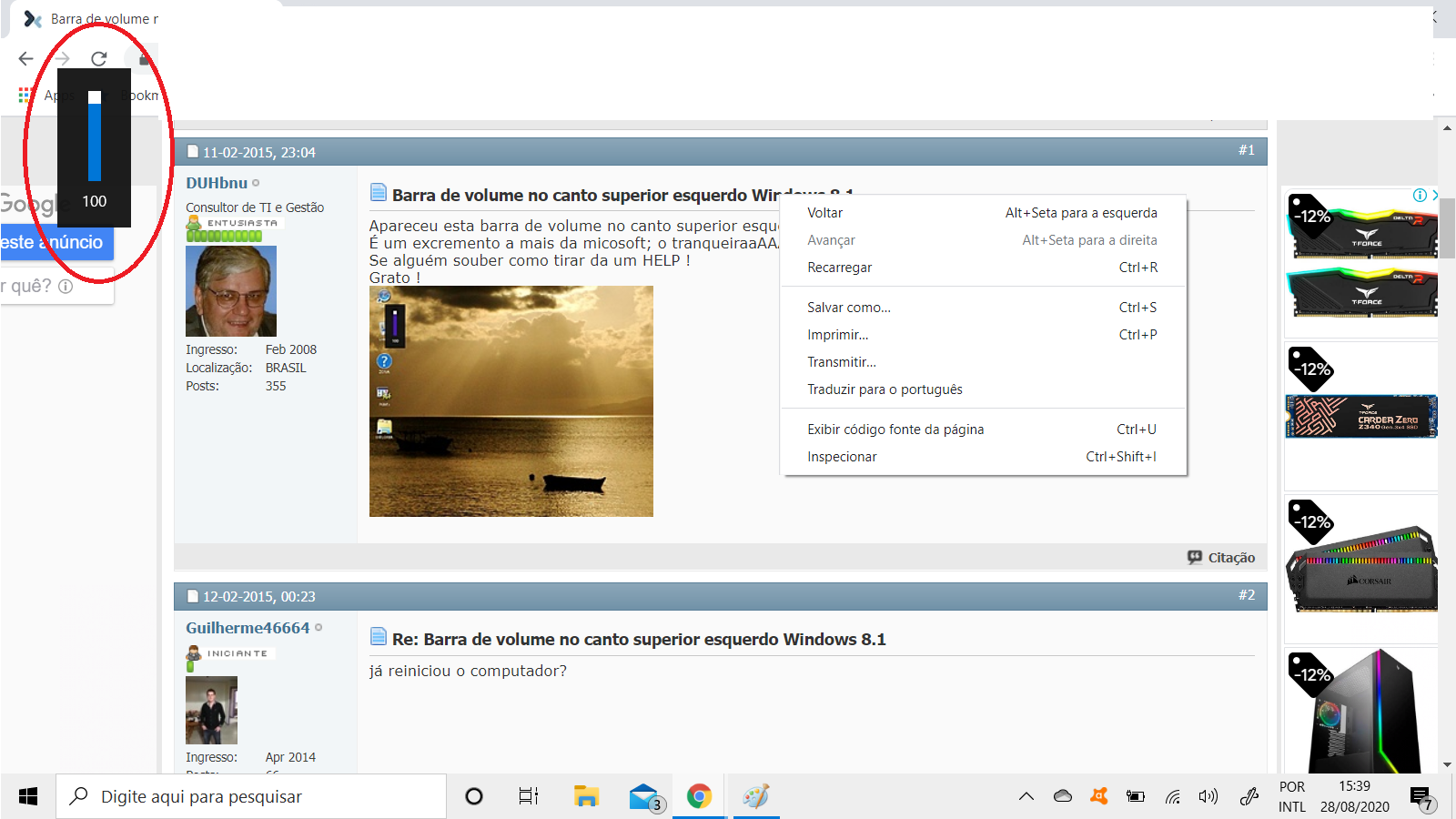Viewport: 1456px width, 819px height.
Task: Click the document icon beside 12-02-2015 date
Action: coord(193,596)
